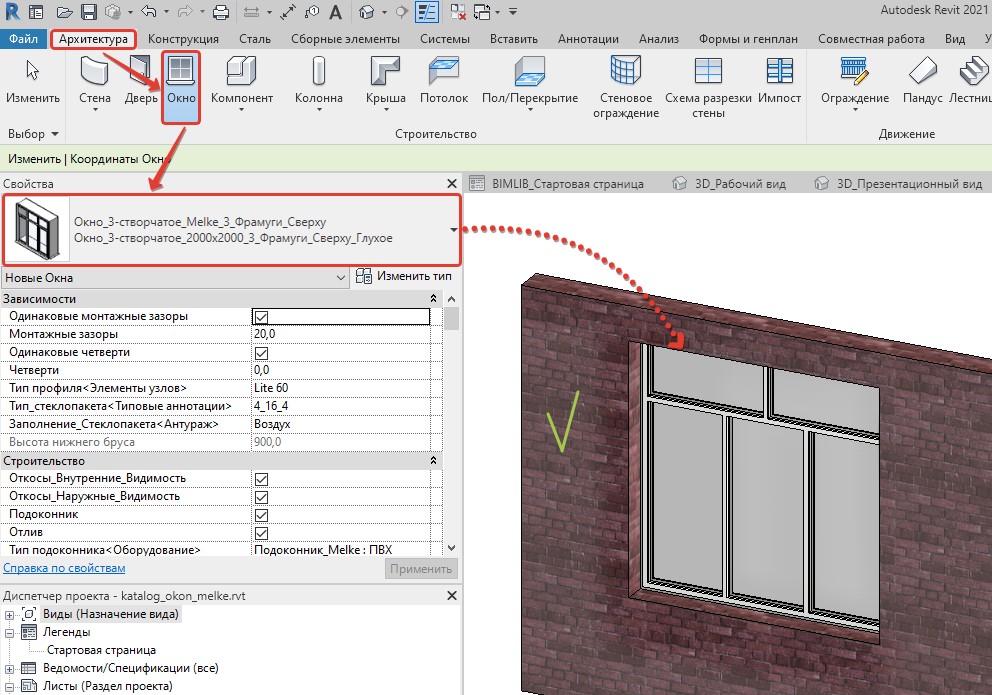Collapse the Зависимости properties section
This screenshot has height=695, width=992.
pyautogui.click(x=433, y=298)
